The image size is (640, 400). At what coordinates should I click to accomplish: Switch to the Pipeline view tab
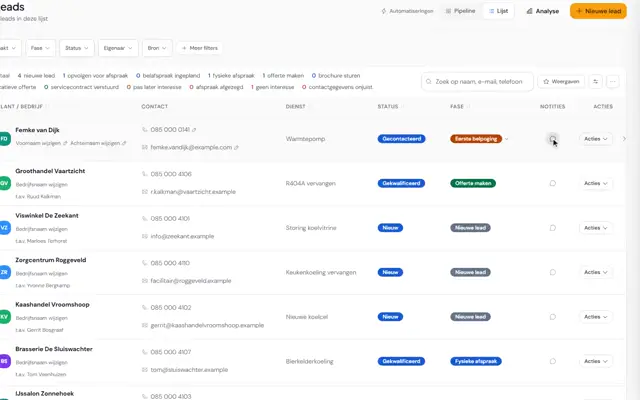(x=460, y=11)
